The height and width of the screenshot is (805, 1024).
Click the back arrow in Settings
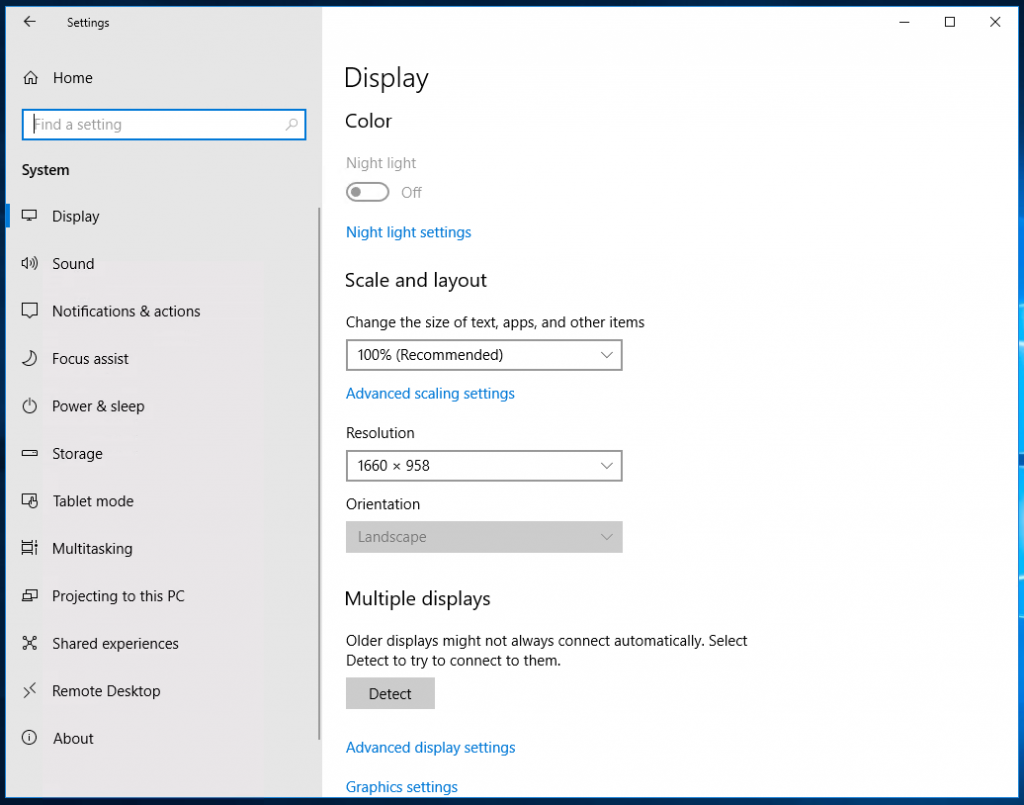coord(30,22)
